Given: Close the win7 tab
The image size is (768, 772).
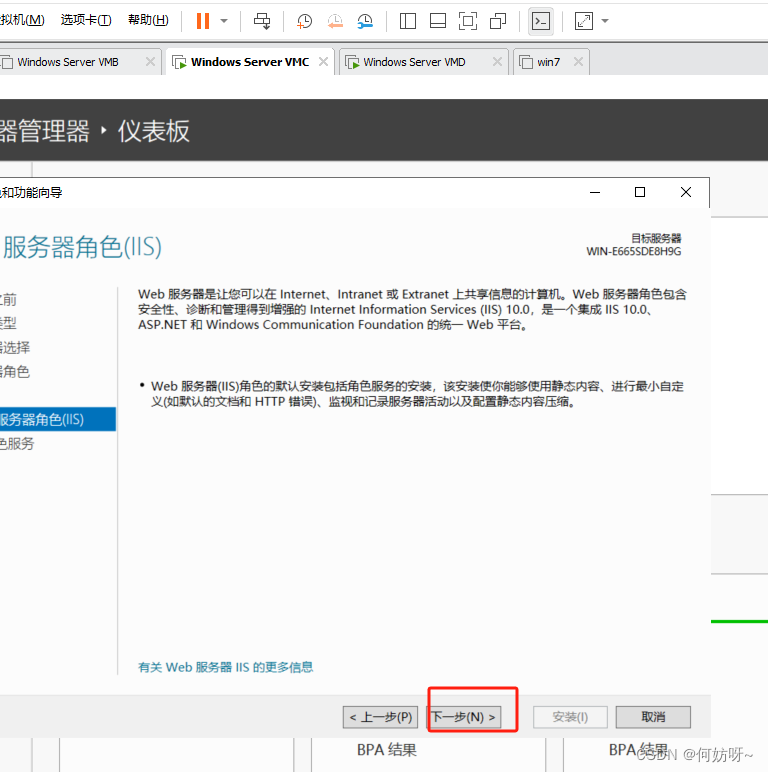Looking at the screenshot, I should [575, 62].
